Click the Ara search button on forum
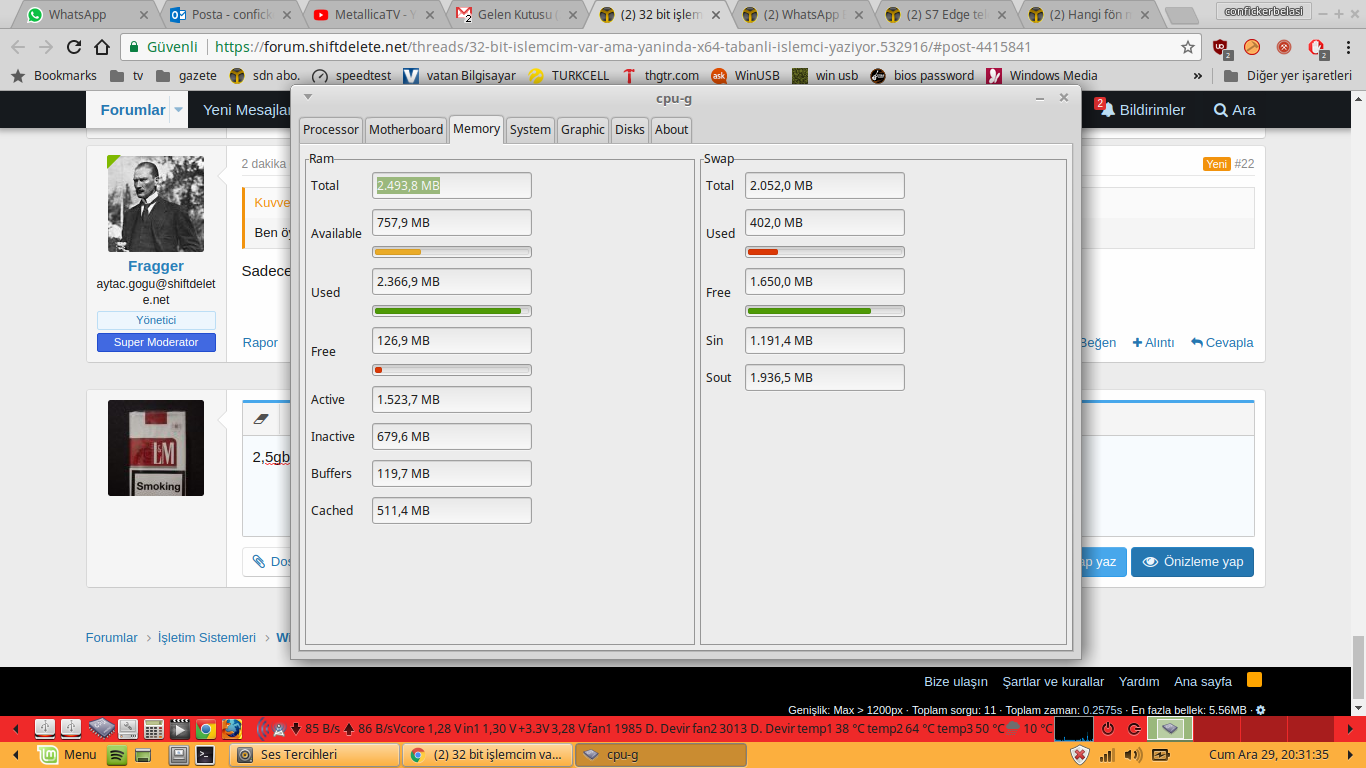1366x768 pixels. coord(1234,110)
